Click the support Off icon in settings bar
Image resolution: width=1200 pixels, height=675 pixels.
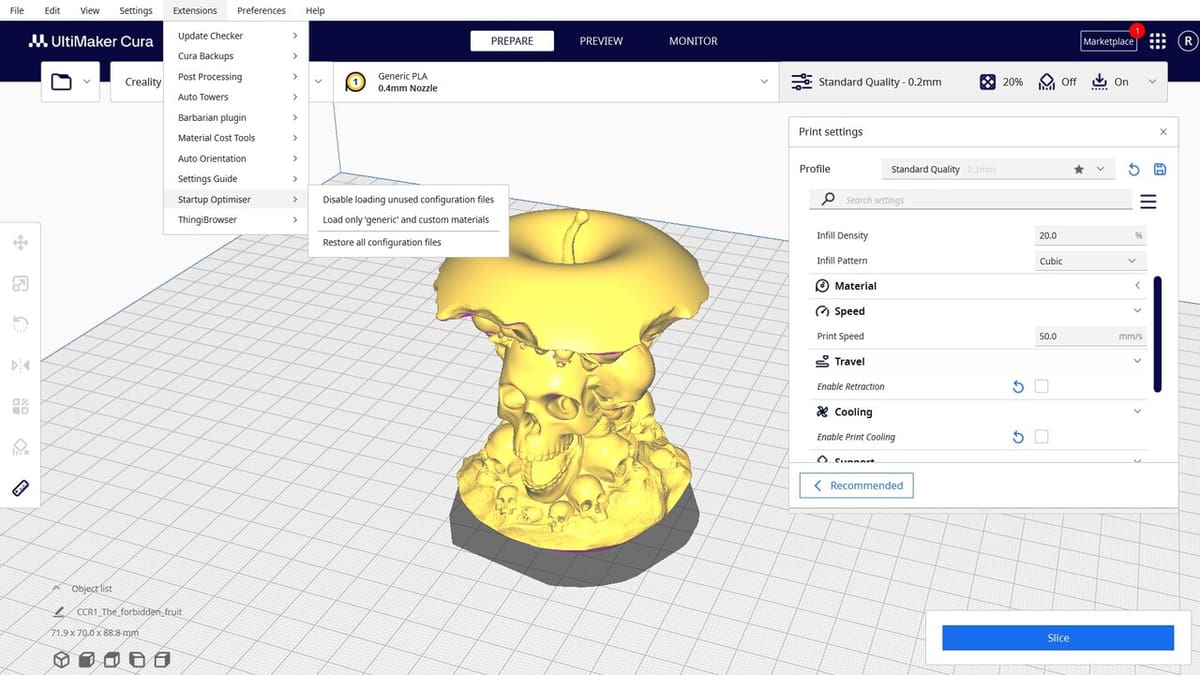1047,82
